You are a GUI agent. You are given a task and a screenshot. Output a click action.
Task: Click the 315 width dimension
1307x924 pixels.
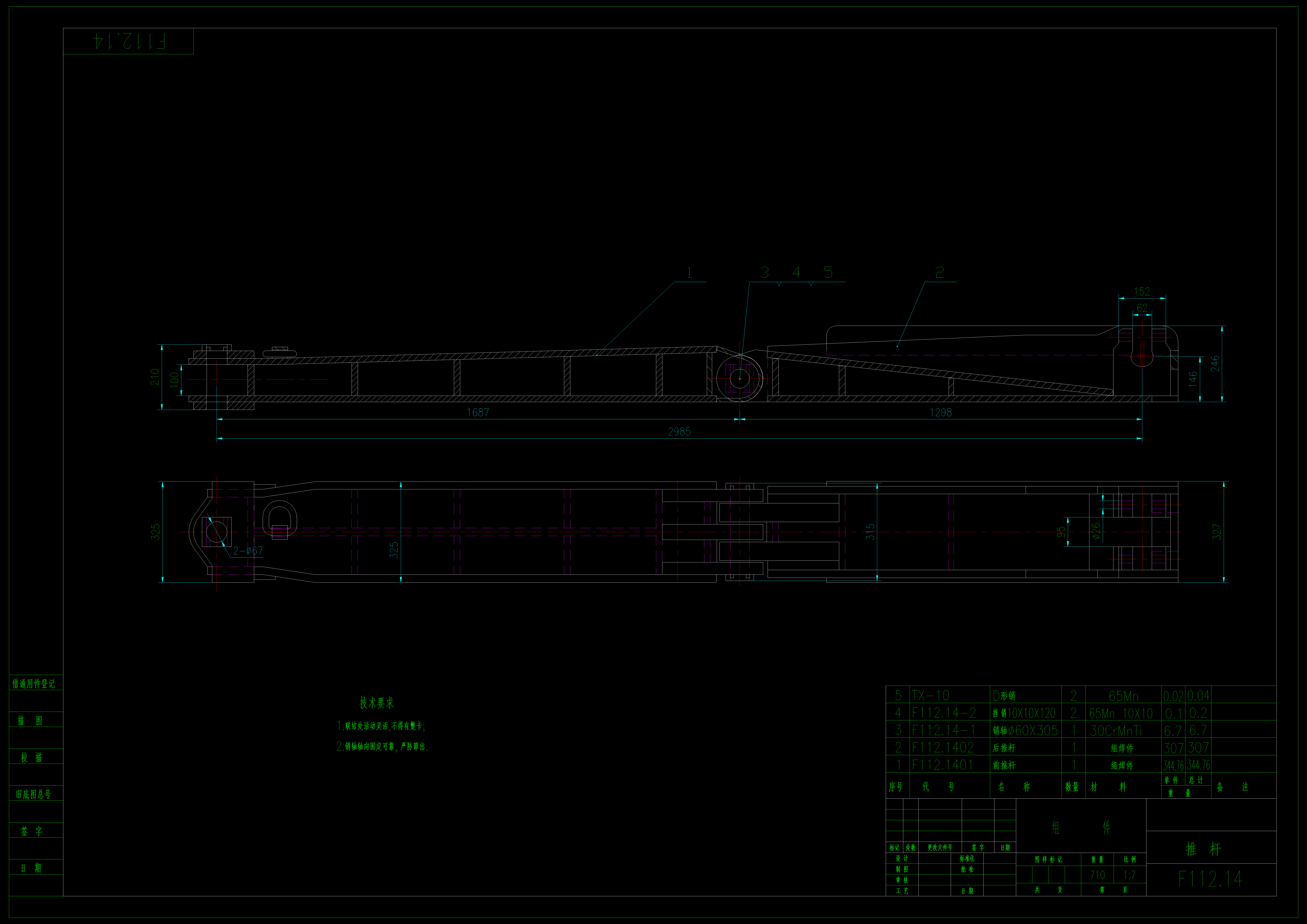(x=870, y=532)
